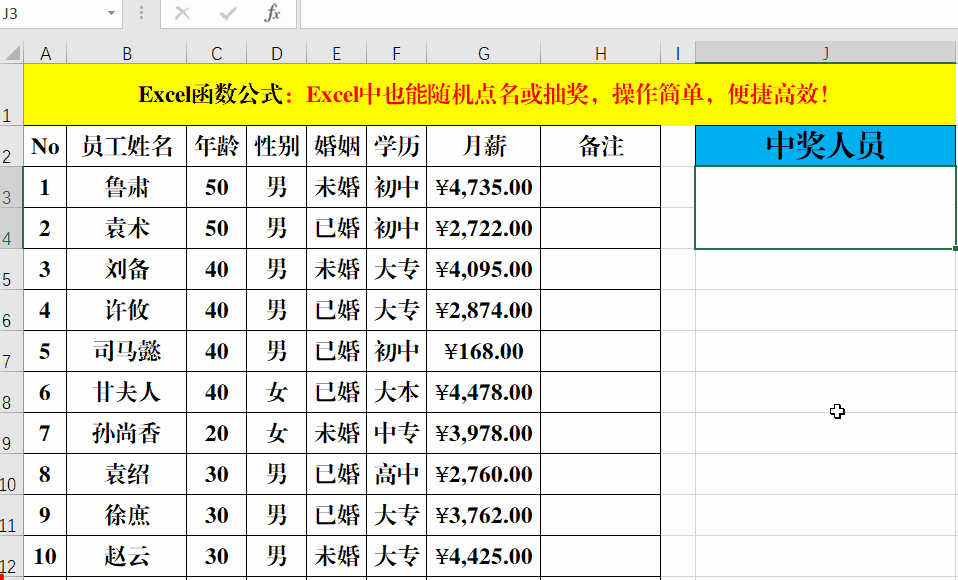The image size is (958, 580).
Task: Select column C header
Action: (216, 54)
